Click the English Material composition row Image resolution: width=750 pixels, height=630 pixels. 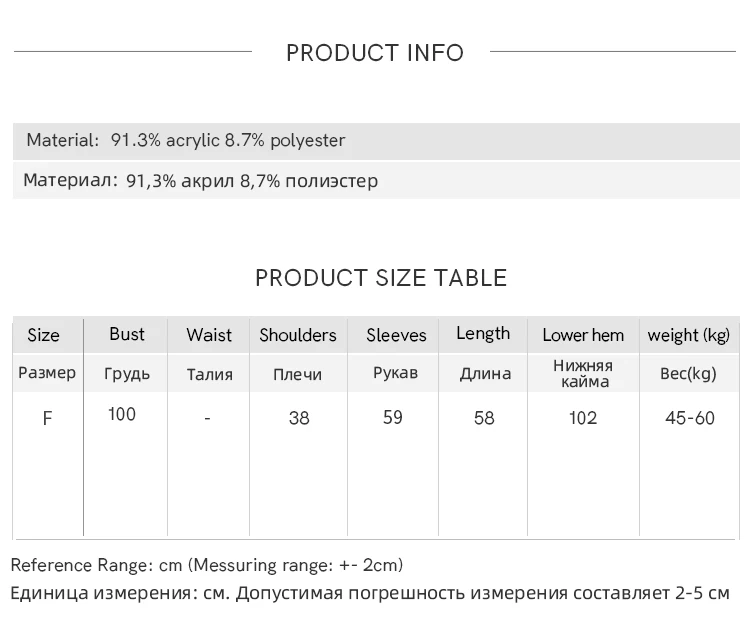pyautogui.click(x=186, y=141)
